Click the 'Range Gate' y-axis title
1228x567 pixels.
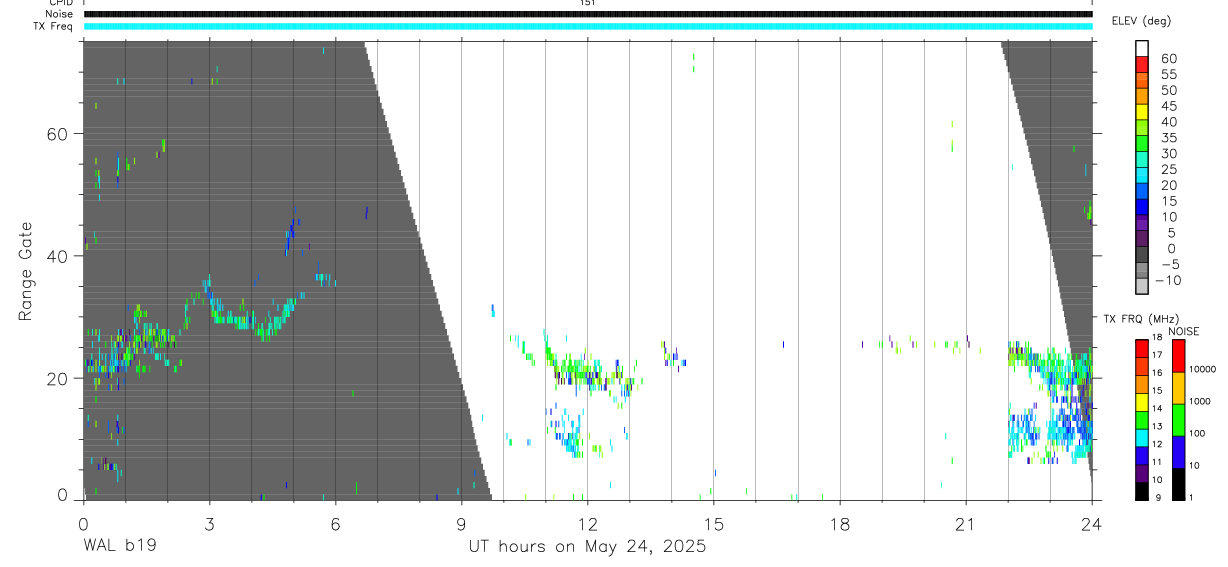pos(25,270)
